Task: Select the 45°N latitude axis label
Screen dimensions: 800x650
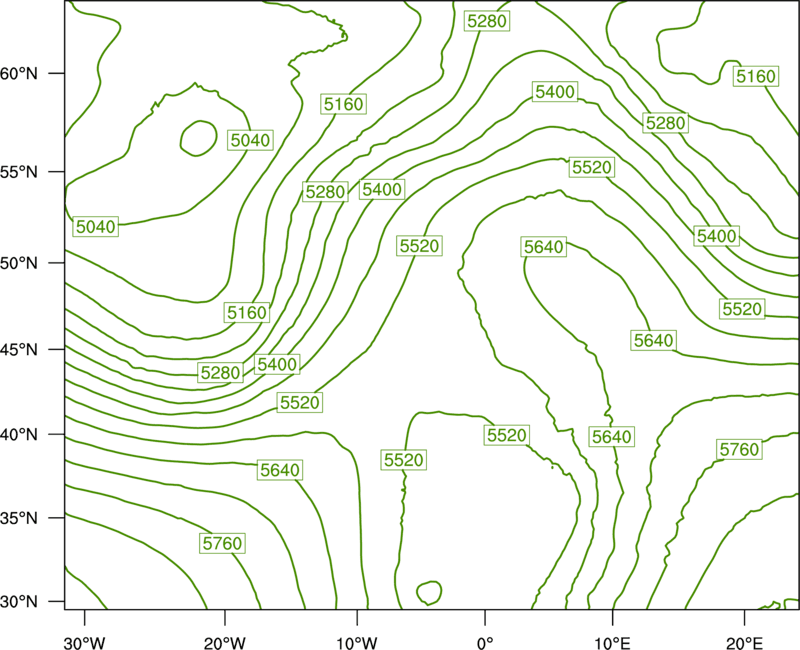Action: click(19, 349)
